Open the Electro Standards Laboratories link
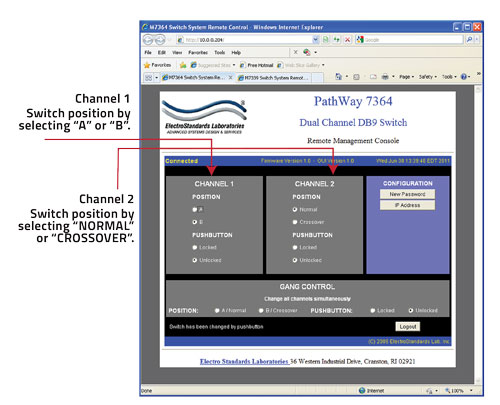The width and height of the screenshot is (500, 405). point(244,361)
